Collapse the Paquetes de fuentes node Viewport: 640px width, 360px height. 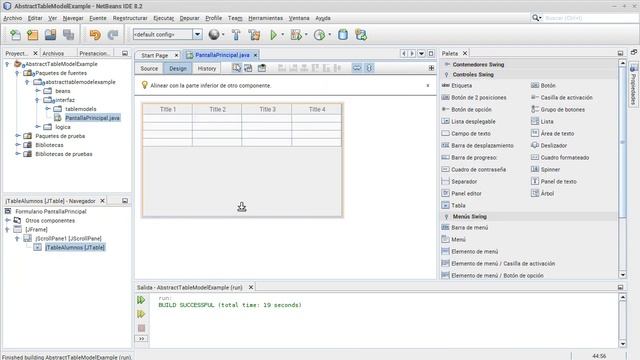pos(17,73)
